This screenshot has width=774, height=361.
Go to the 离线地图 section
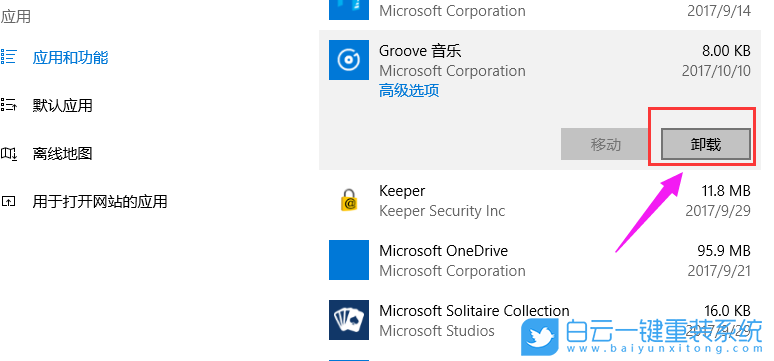click(62, 154)
